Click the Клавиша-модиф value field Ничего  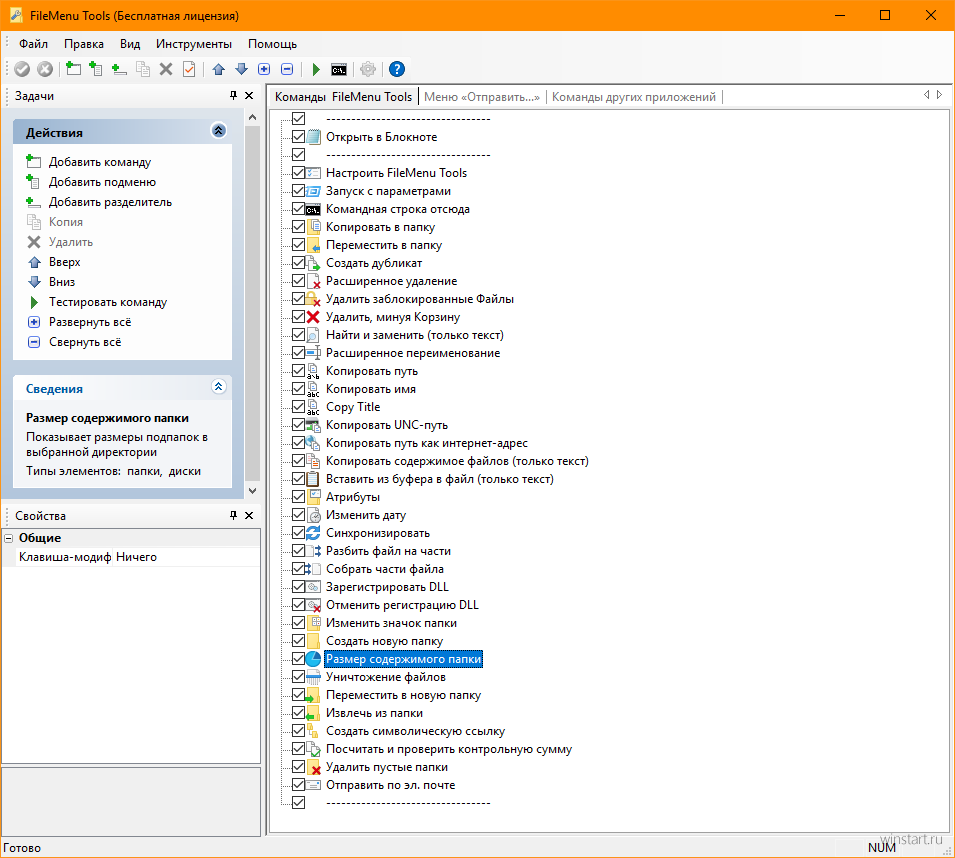(186, 557)
